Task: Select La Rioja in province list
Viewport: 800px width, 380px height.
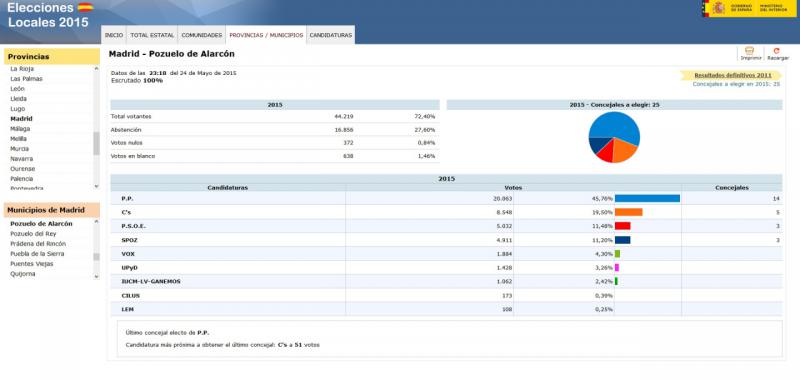Action: click(x=22, y=69)
